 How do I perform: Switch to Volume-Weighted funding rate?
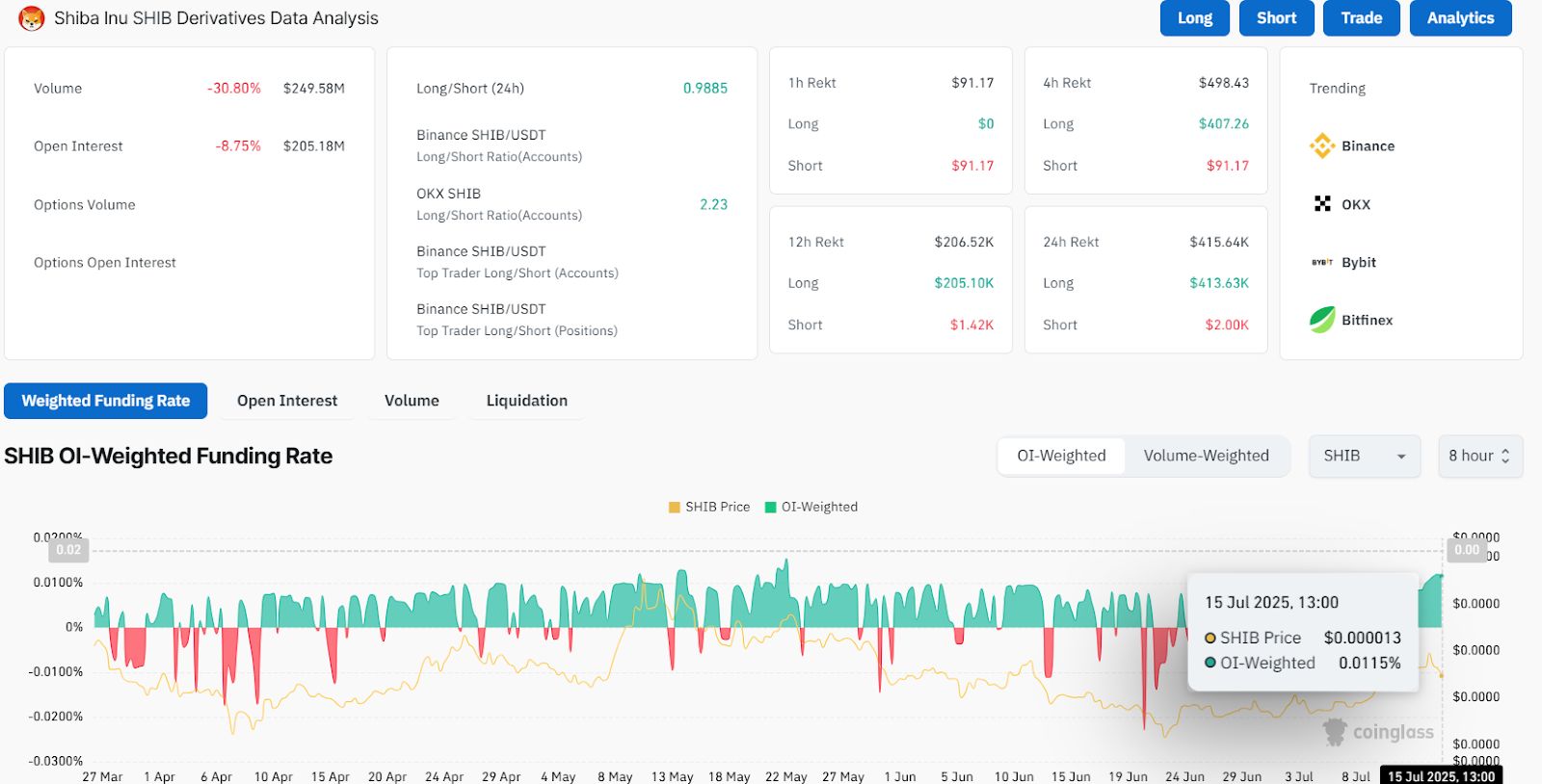1206,456
